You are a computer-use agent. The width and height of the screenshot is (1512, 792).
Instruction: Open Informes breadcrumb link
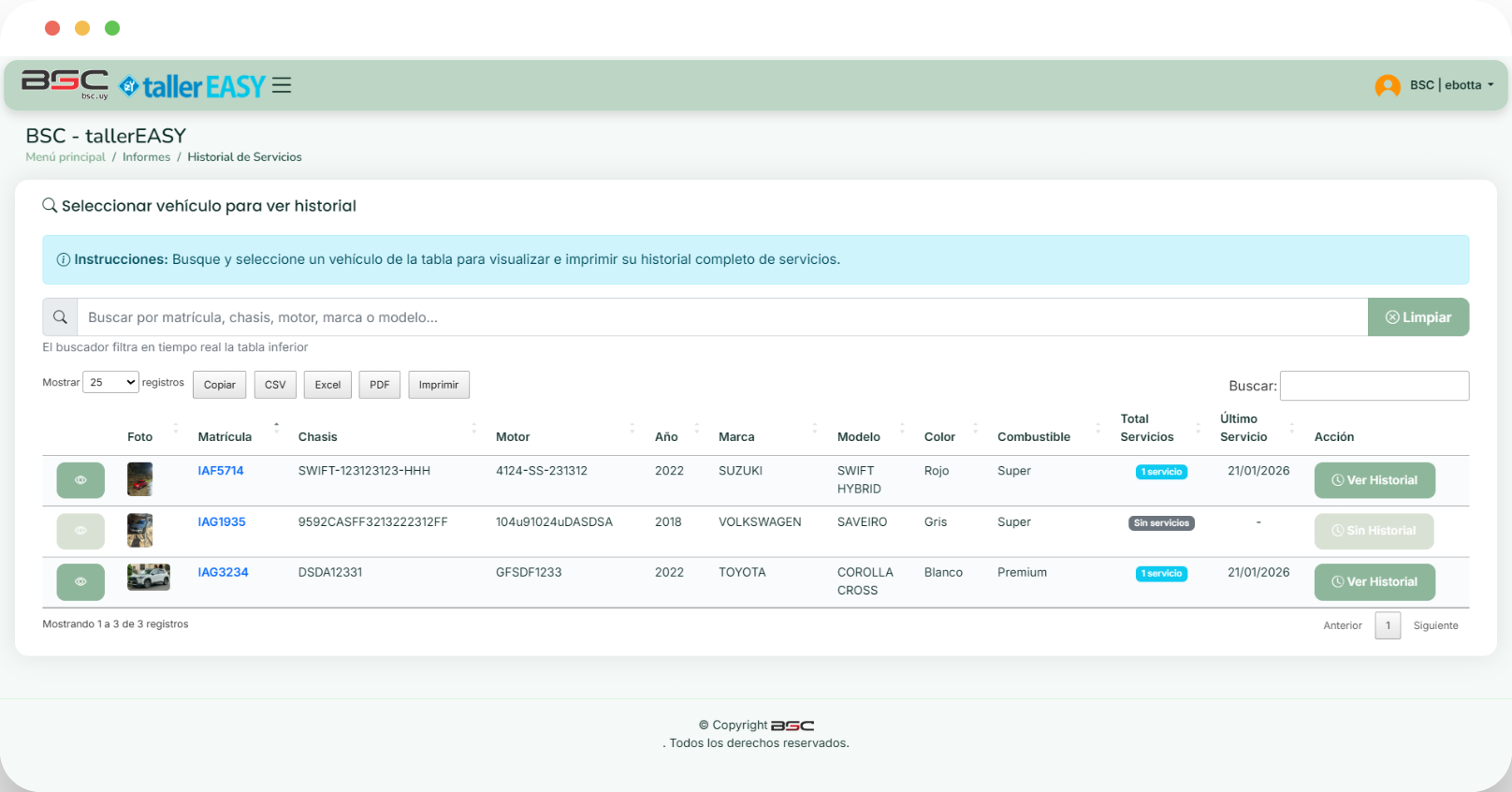pos(146,157)
